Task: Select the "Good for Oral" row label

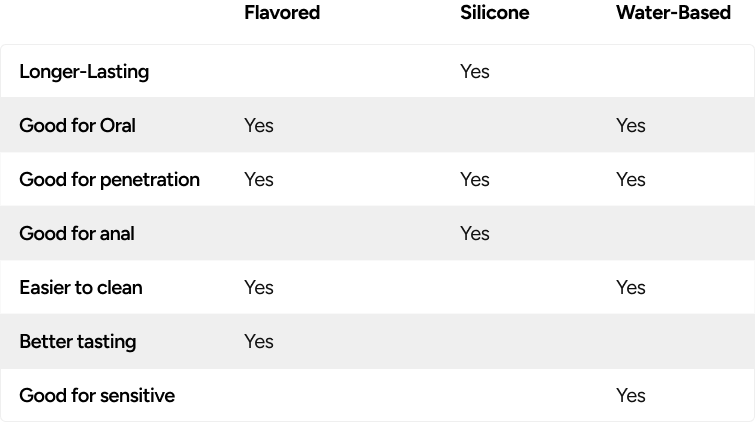Action: point(77,126)
